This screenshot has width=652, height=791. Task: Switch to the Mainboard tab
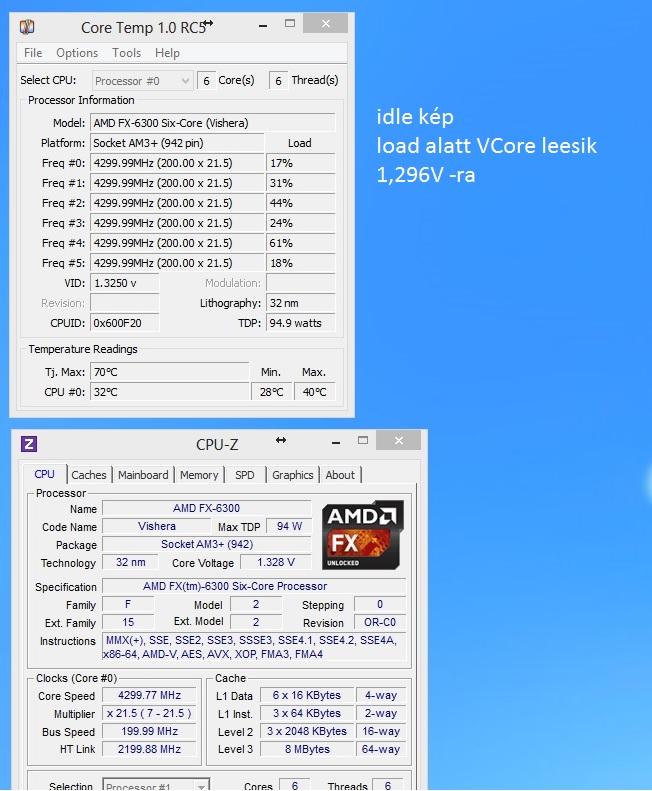(x=143, y=475)
